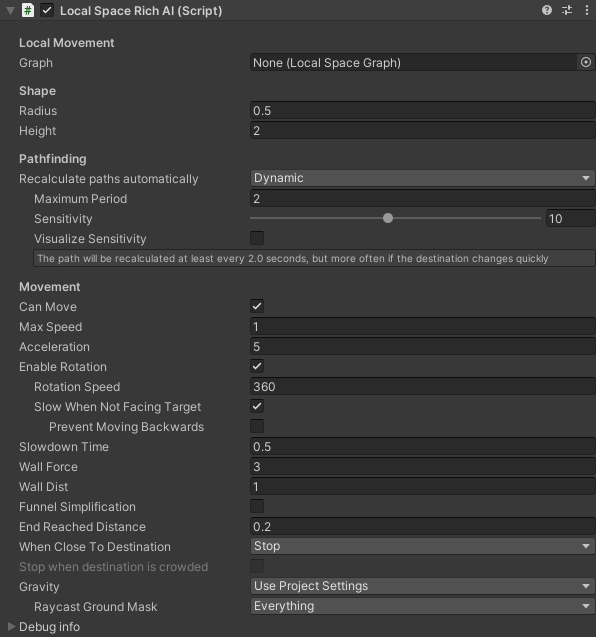Click the Max Speed input field
Image resolution: width=596 pixels, height=637 pixels.
coord(423,327)
